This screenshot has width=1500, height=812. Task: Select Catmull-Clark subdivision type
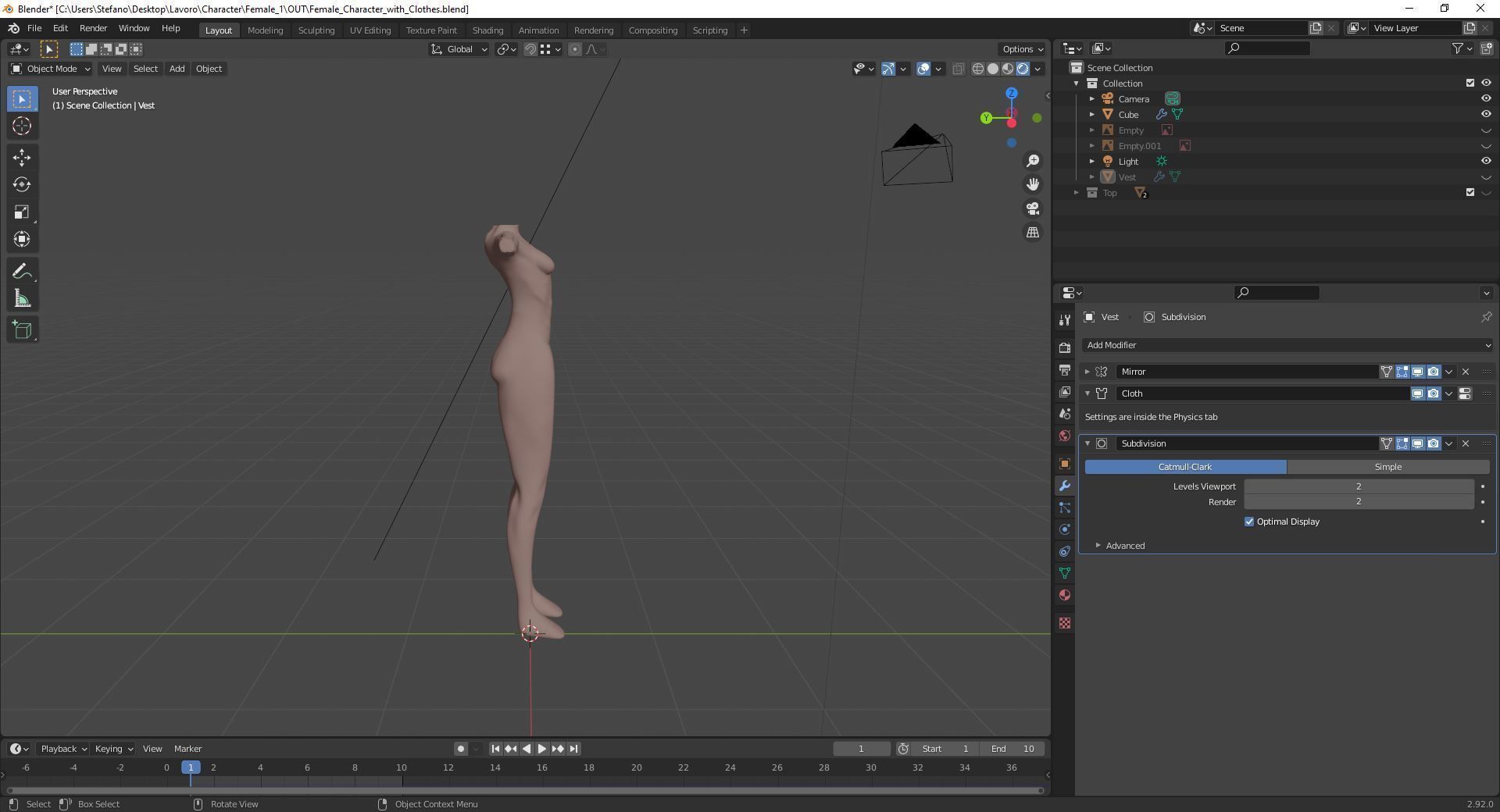(x=1185, y=467)
